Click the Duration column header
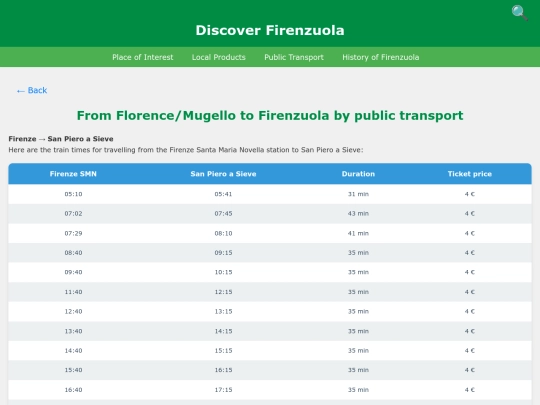 (358, 174)
